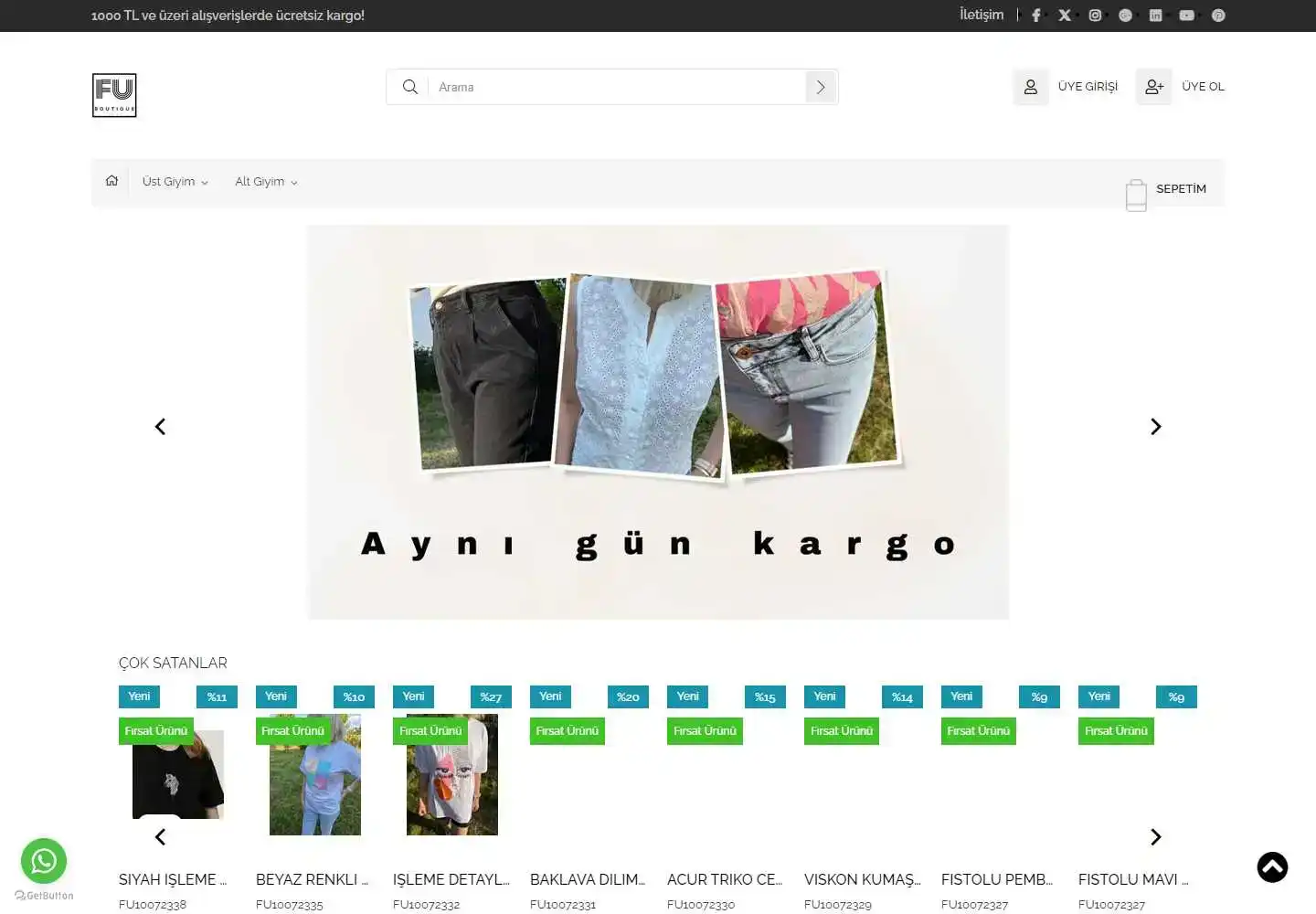Open SEPETİM cart link
1316x914 pixels.
click(x=1181, y=189)
